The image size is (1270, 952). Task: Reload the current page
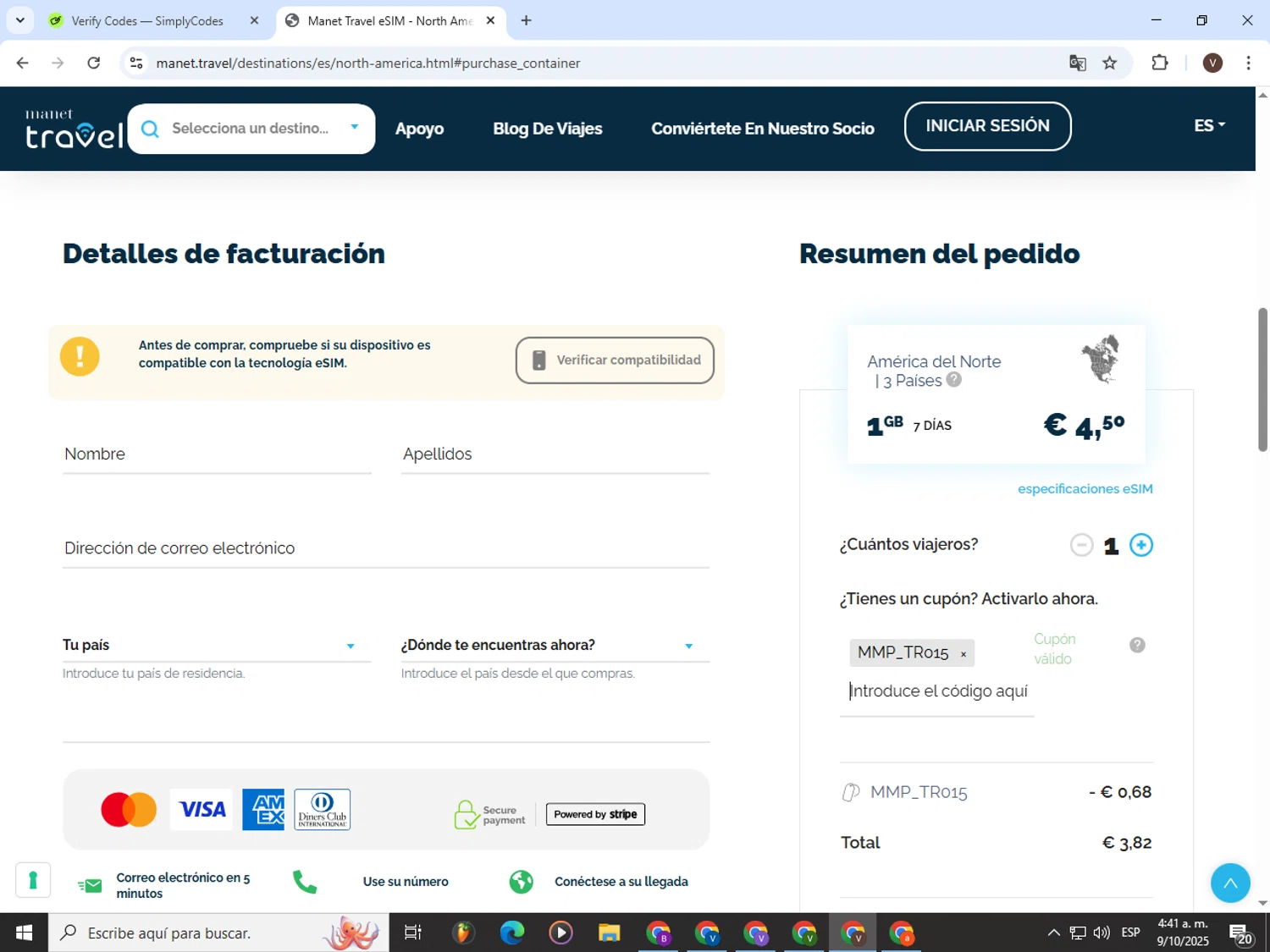(x=94, y=63)
